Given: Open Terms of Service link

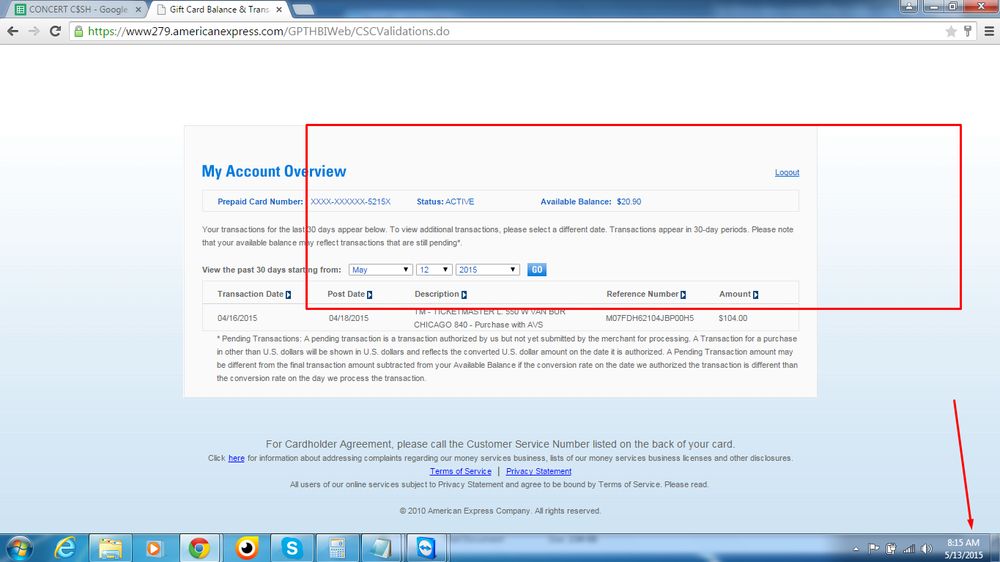Looking at the screenshot, I should [x=460, y=471].
